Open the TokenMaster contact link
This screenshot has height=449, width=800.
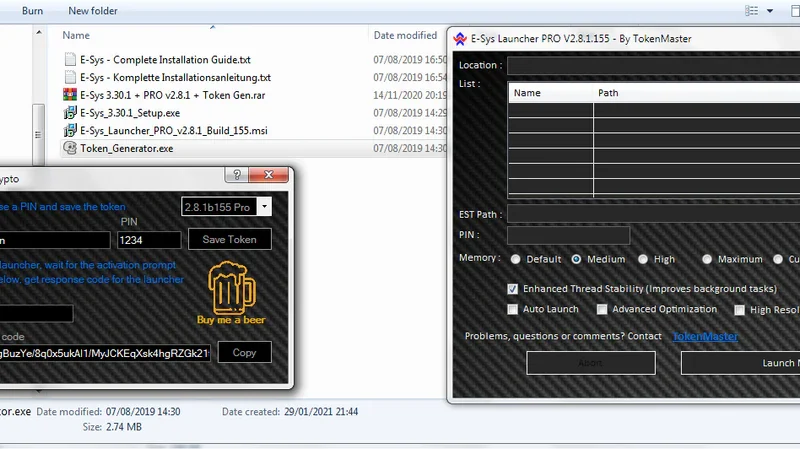tap(705, 336)
